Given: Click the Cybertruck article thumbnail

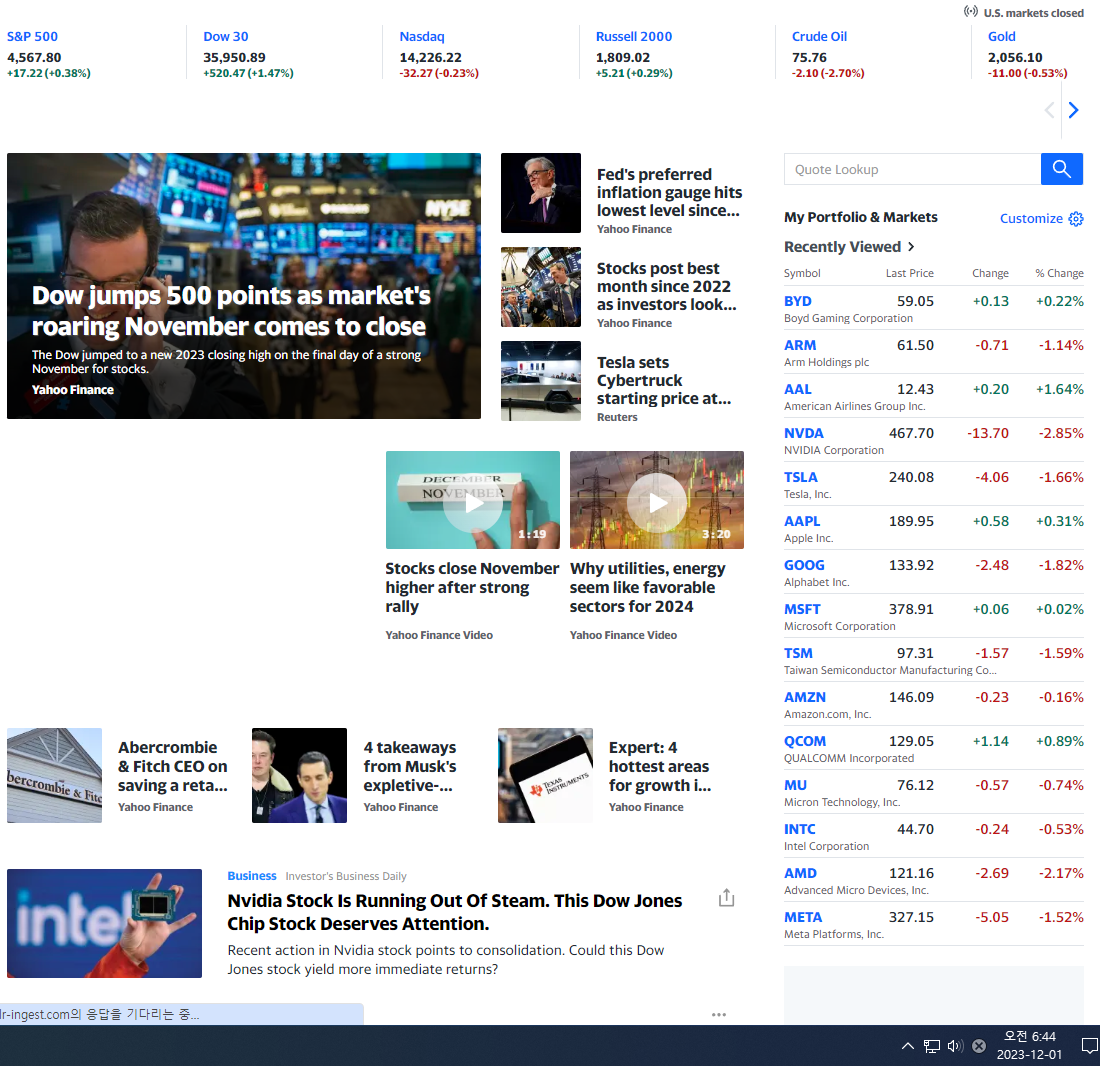Looking at the screenshot, I should pos(540,381).
